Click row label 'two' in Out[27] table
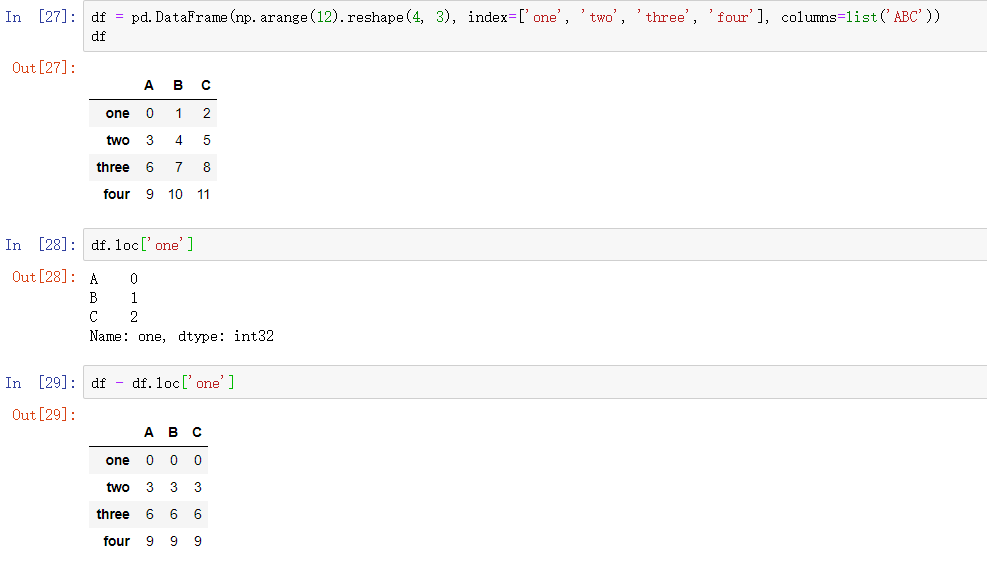The image size is (987, 563). (x=118, y=140)
